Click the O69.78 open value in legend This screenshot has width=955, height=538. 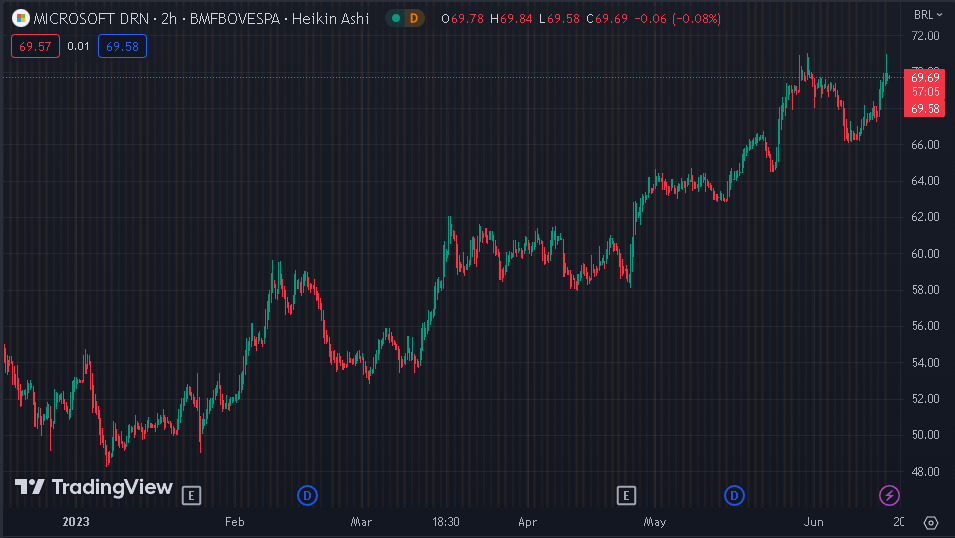[462, 19]
